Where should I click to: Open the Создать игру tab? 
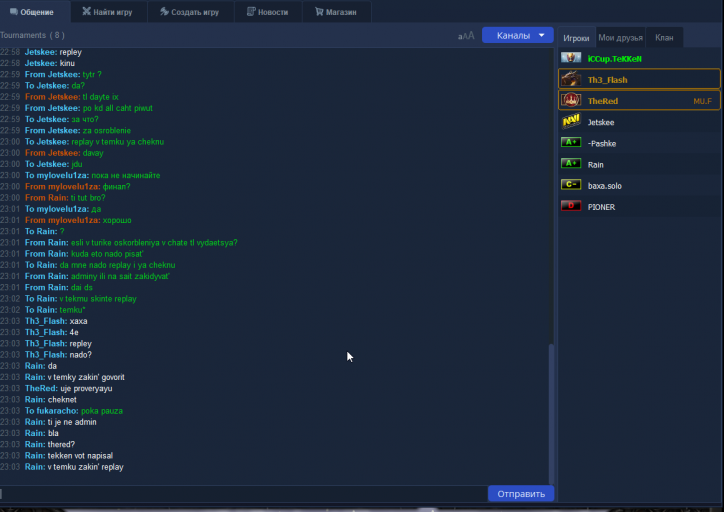coord(190,12)
